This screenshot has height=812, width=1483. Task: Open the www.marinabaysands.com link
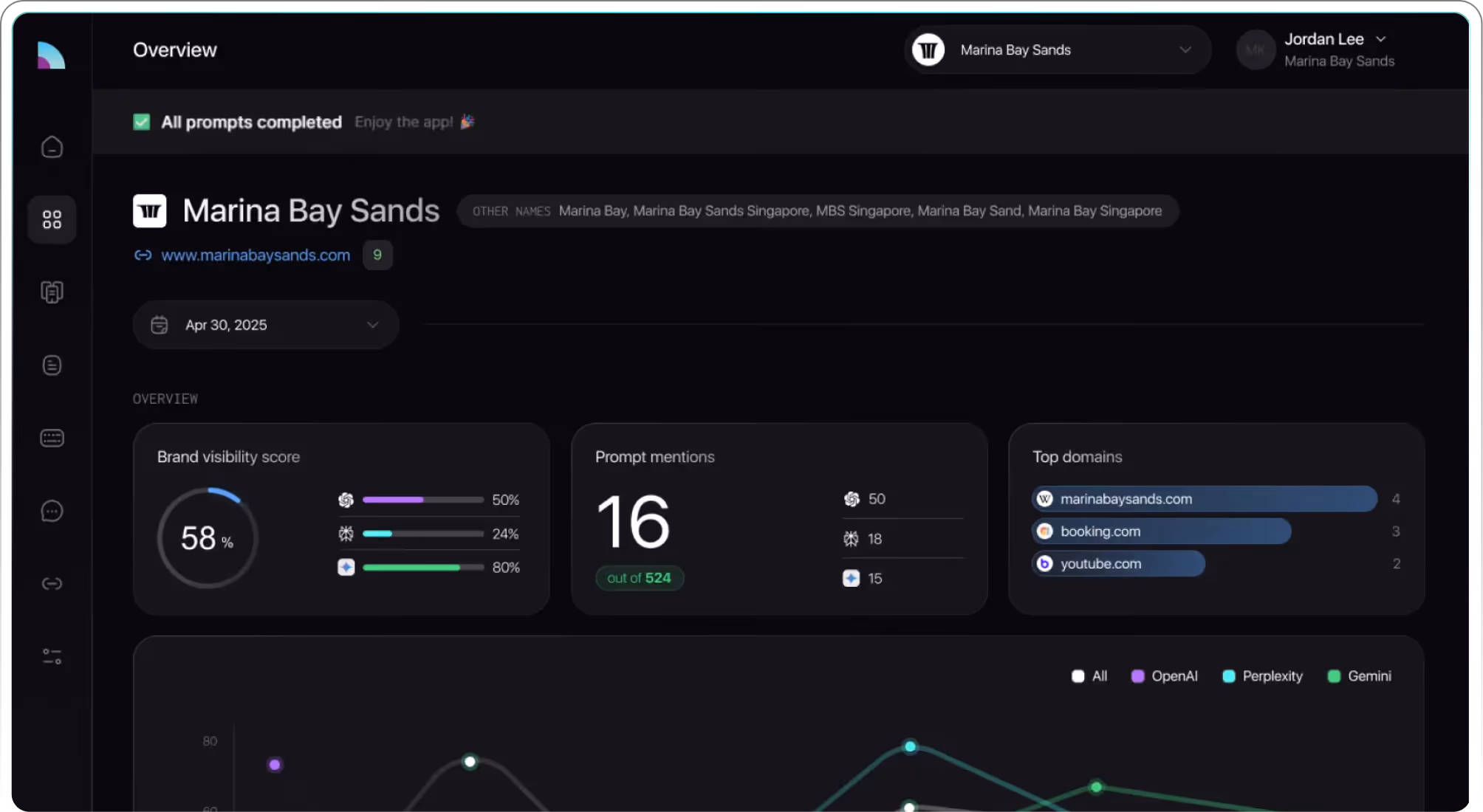pos(256,255)
